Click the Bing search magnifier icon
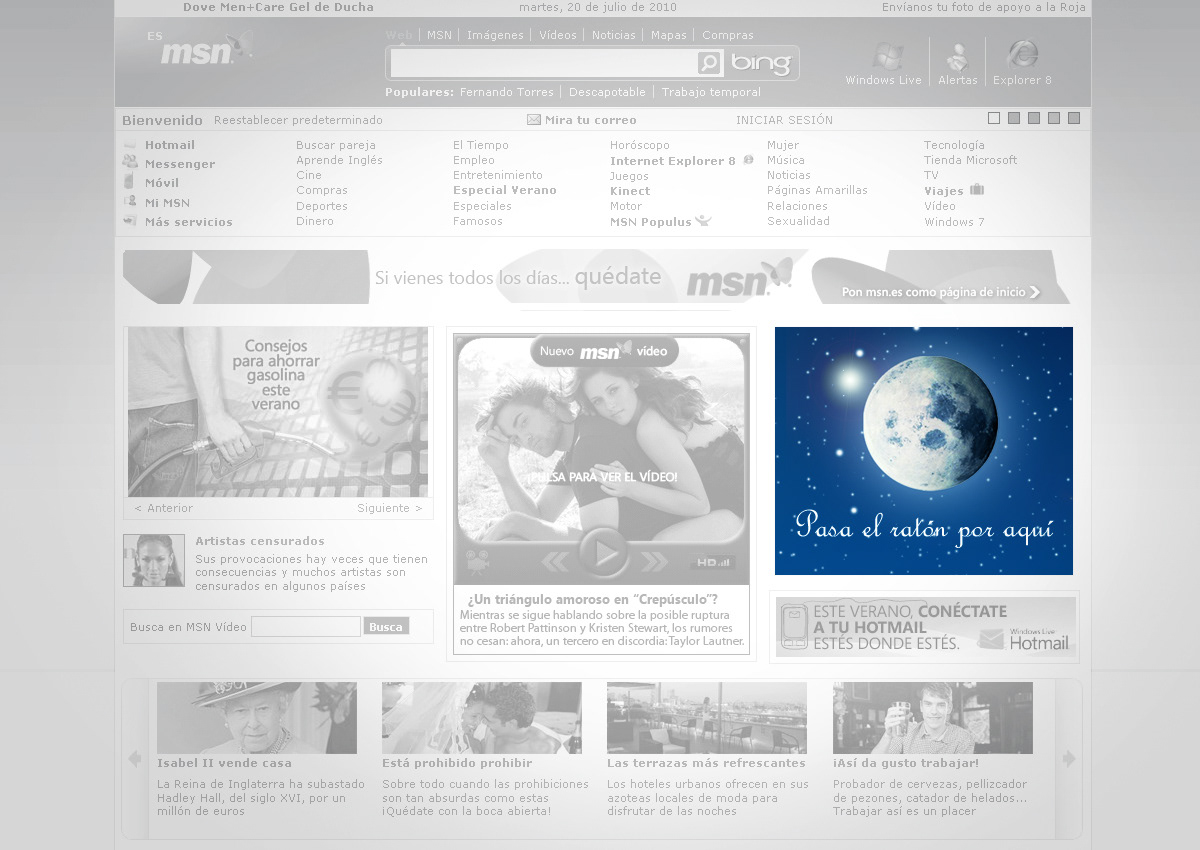The width and height of the screenshot is (1200, 850). (709, 64)
